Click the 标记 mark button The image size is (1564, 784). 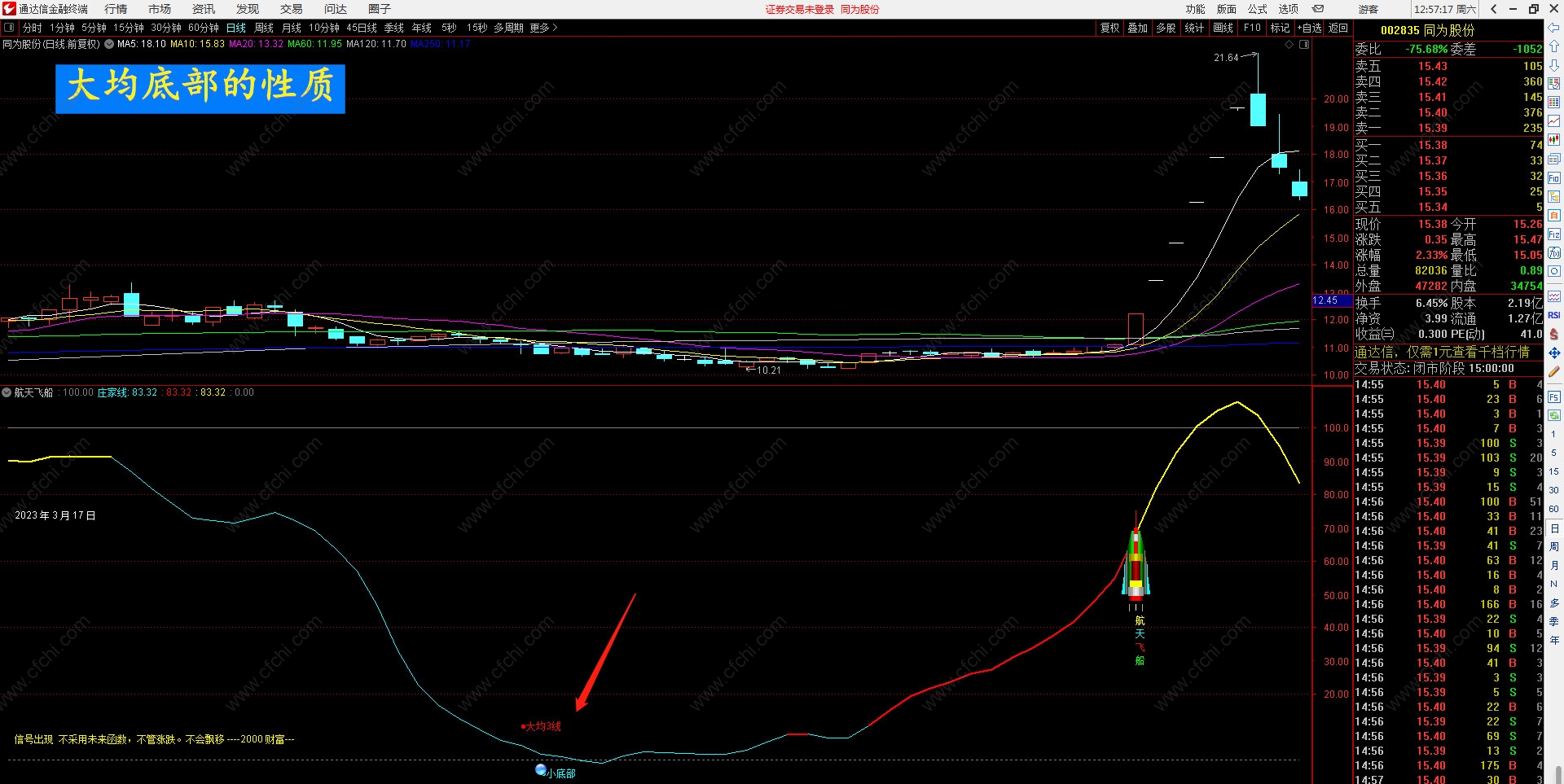[x=1281, y=28]
